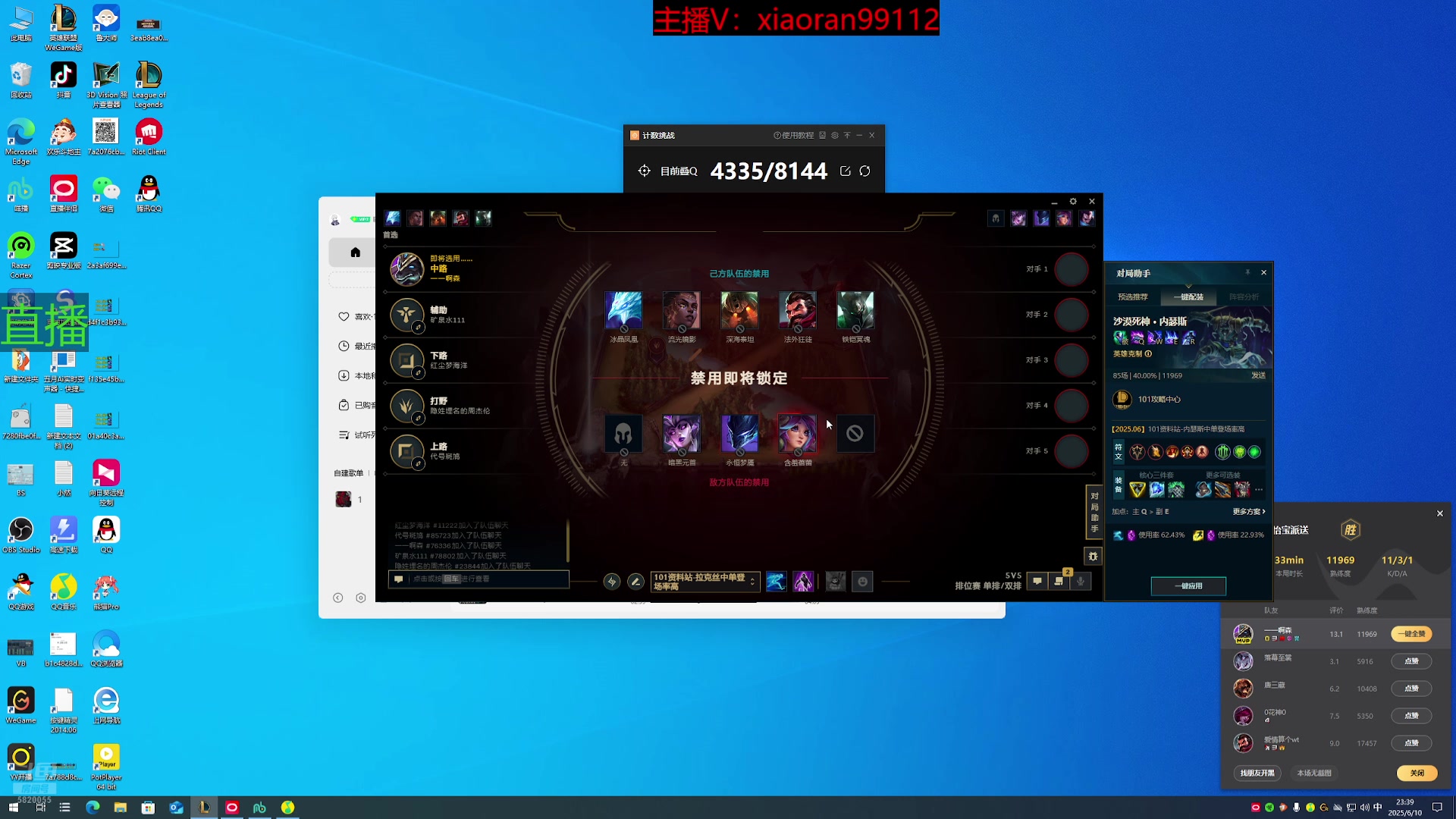
Task: Close the match results popup with X
Action: [x=1439, y=513]
